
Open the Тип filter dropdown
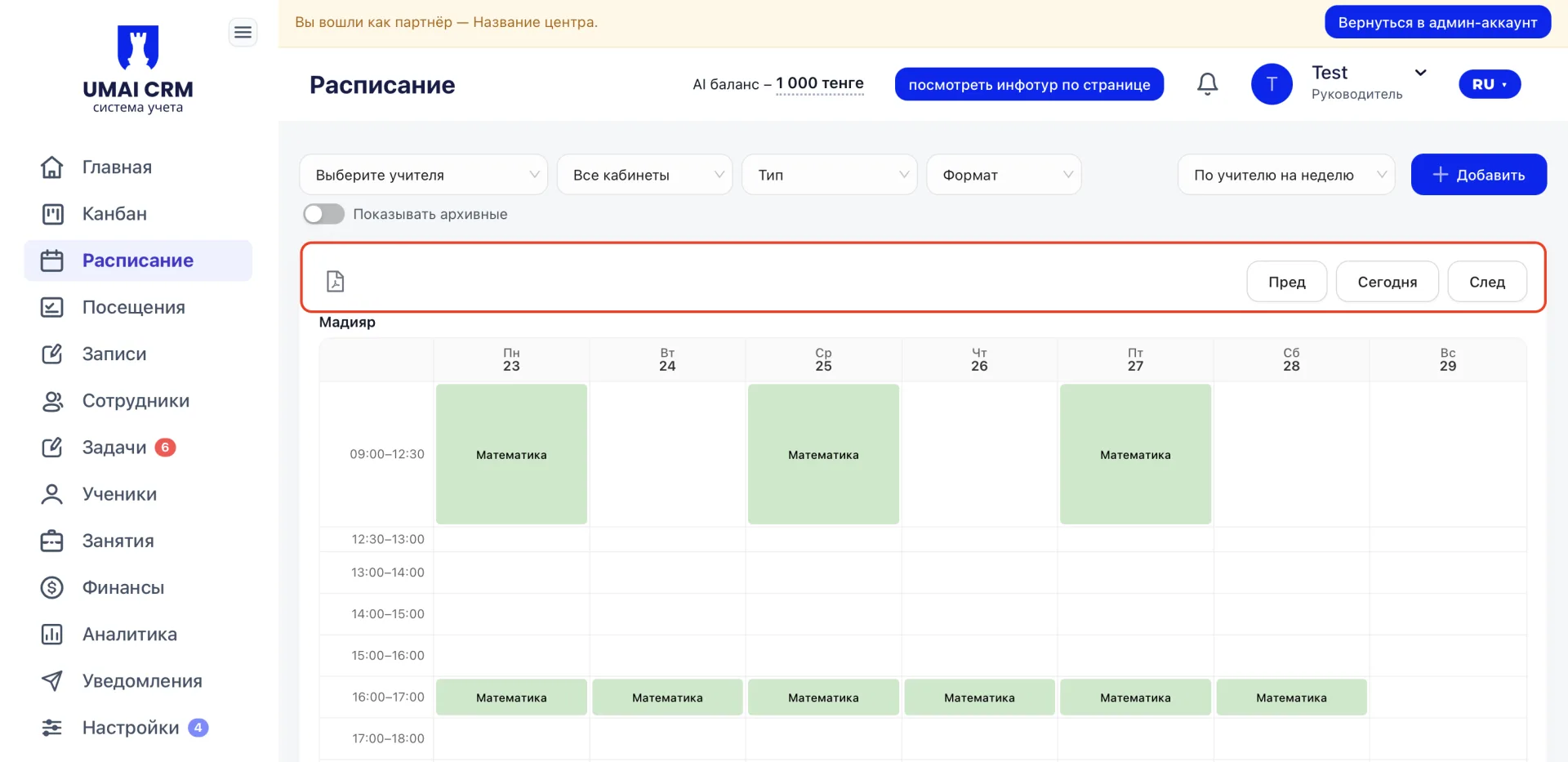click(x=830, y=175)
